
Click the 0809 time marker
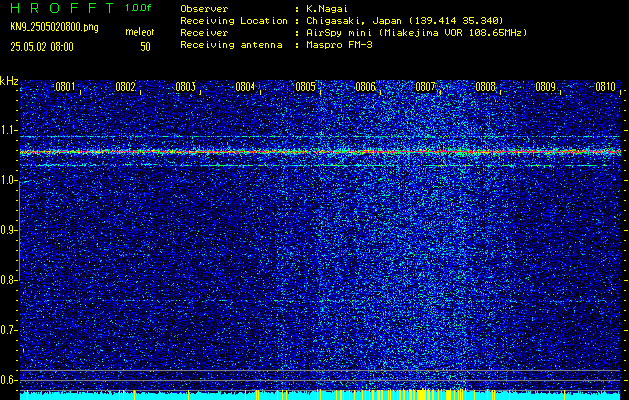click(546, 87)
